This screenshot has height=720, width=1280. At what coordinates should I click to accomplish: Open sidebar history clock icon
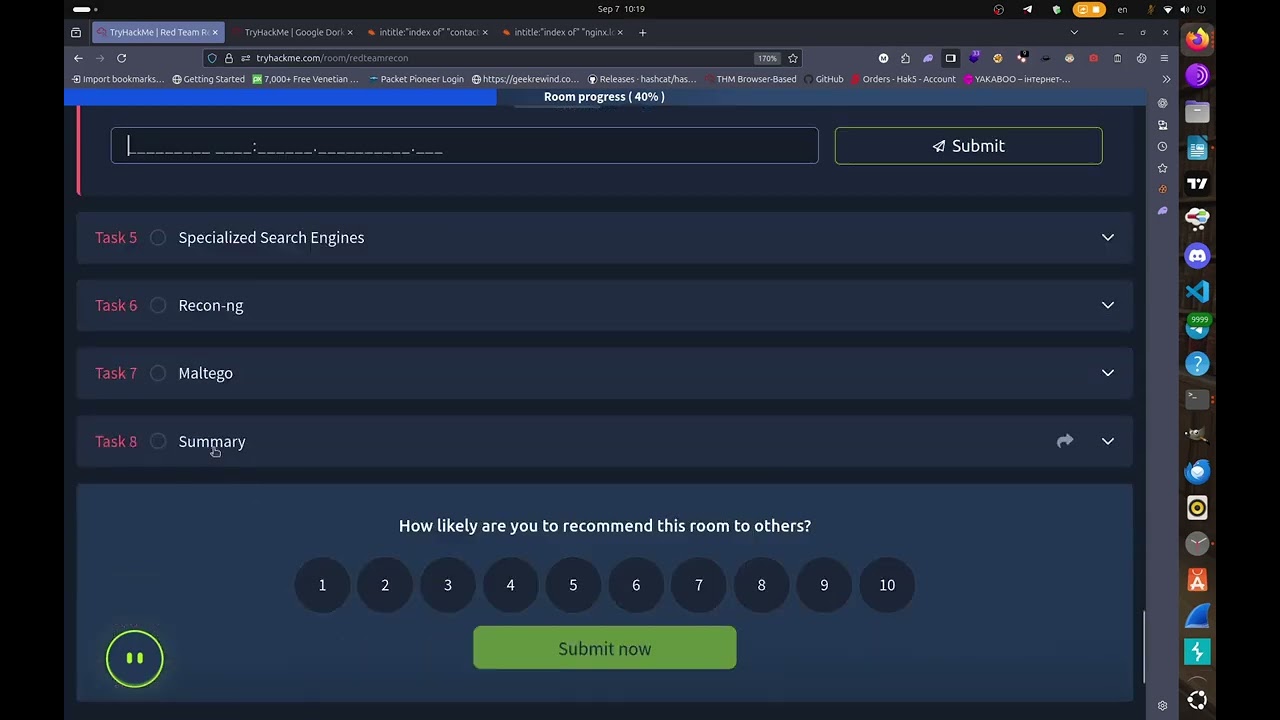[1162, 147]
